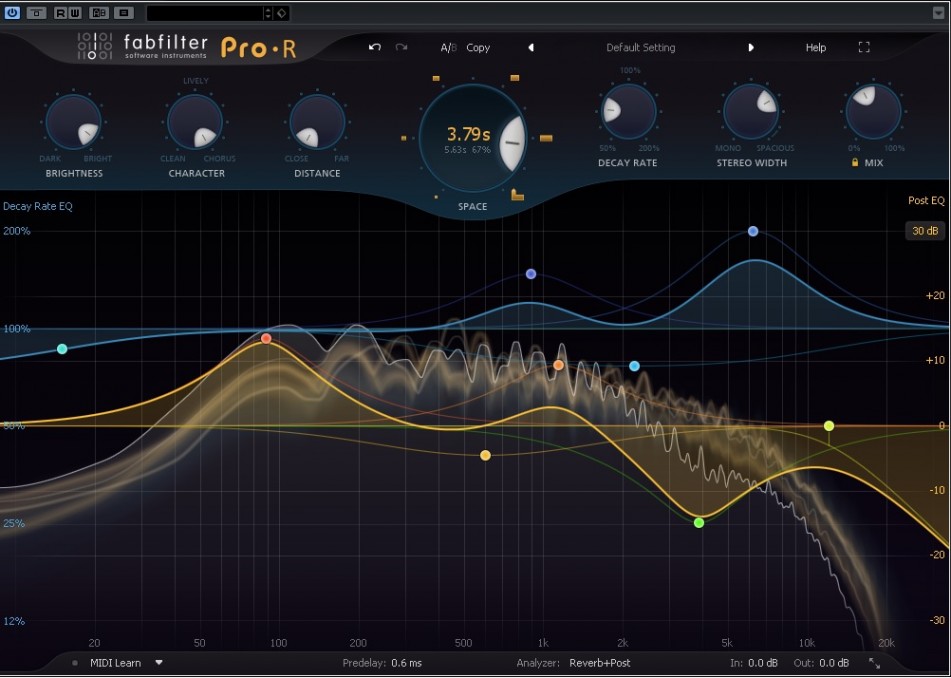Select the purple Decay Rate EQ node at 200%
Viewport: 951px width, 678px height.
coord(753,231)
